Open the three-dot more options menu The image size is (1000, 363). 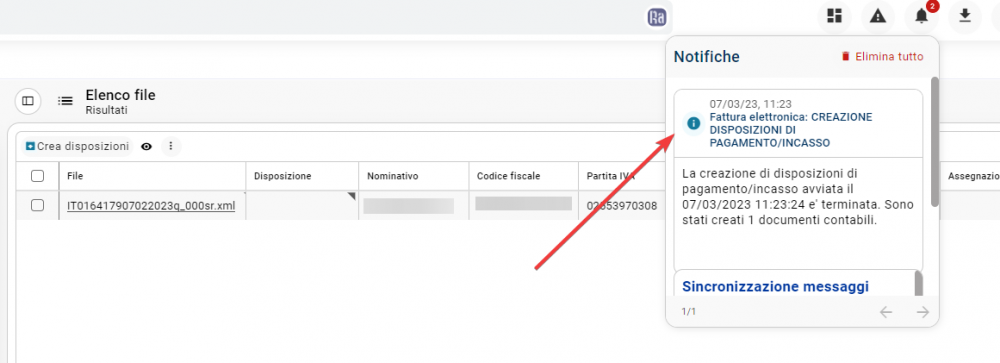pos(170,146)
